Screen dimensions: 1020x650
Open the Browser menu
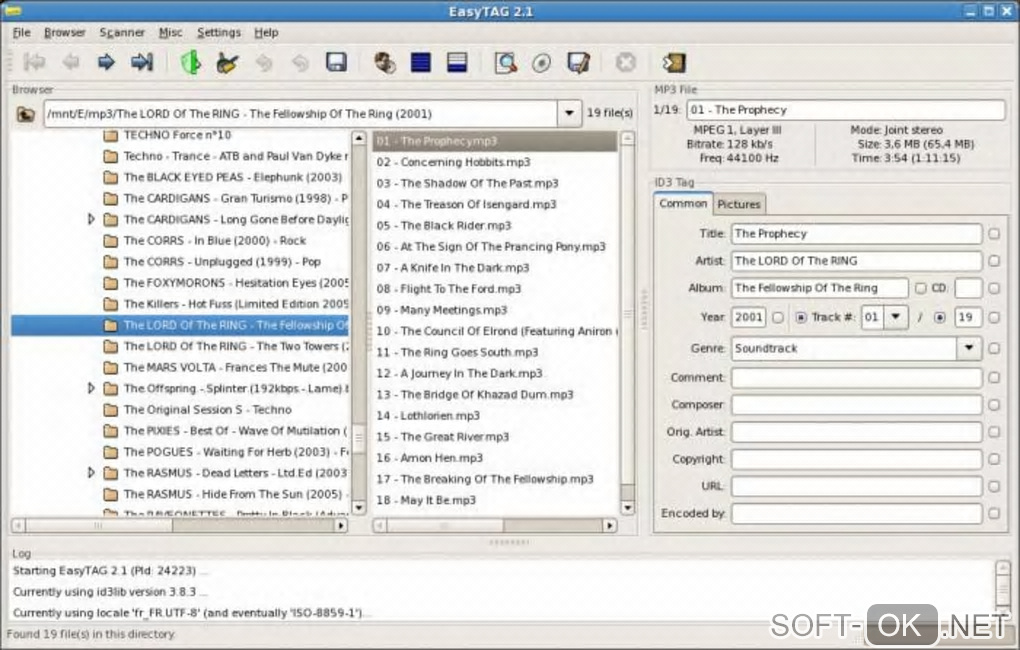coord(64,33)
